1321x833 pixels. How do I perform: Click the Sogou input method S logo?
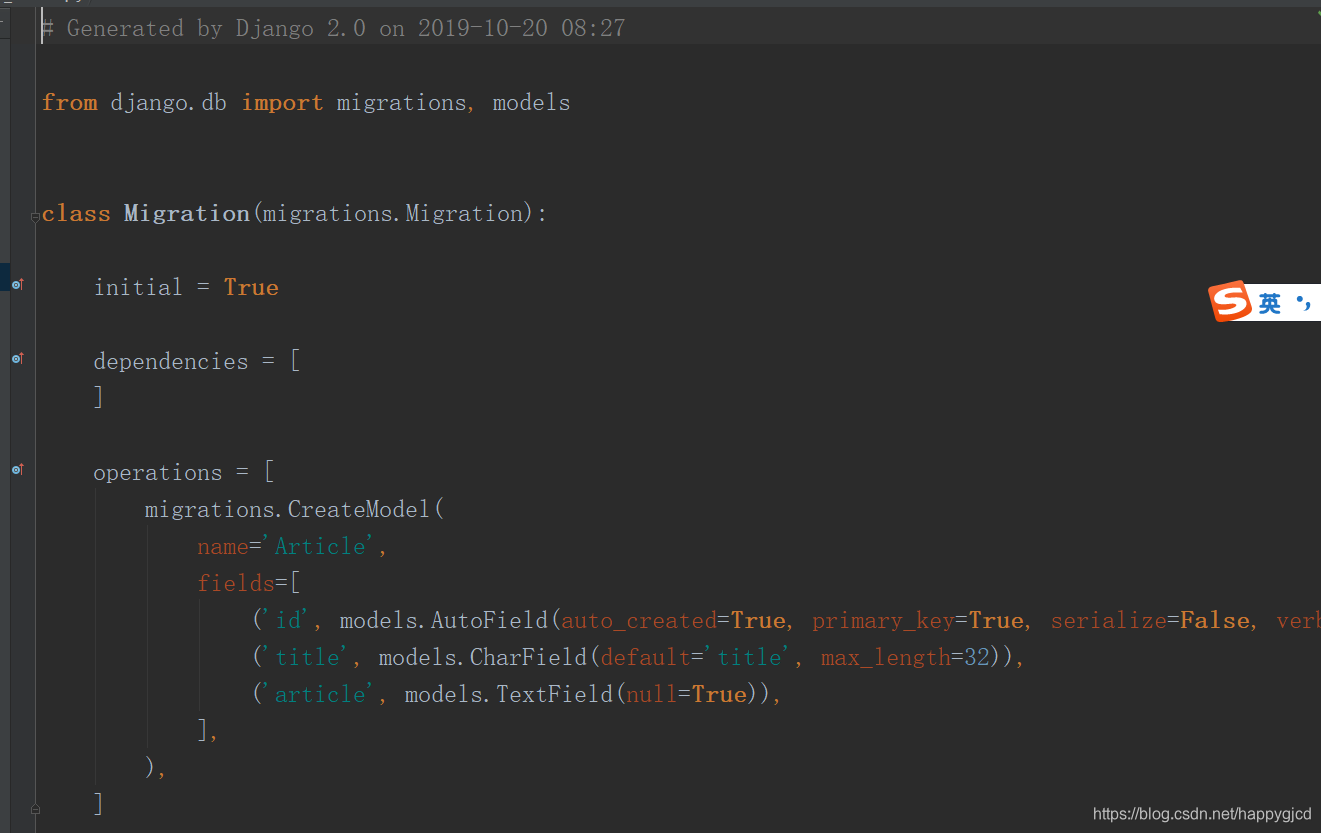tap(1229, 301)
